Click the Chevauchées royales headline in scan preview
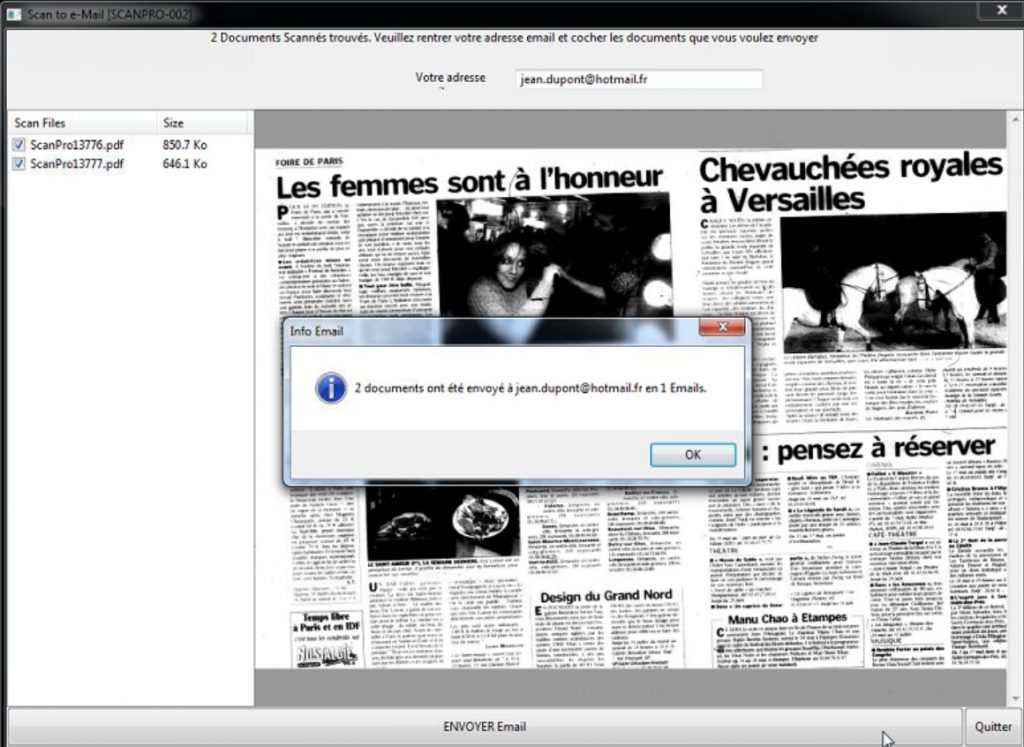The width and height of the screenshot is (1024, 747). pyautogui.click(x=850, y=181)
